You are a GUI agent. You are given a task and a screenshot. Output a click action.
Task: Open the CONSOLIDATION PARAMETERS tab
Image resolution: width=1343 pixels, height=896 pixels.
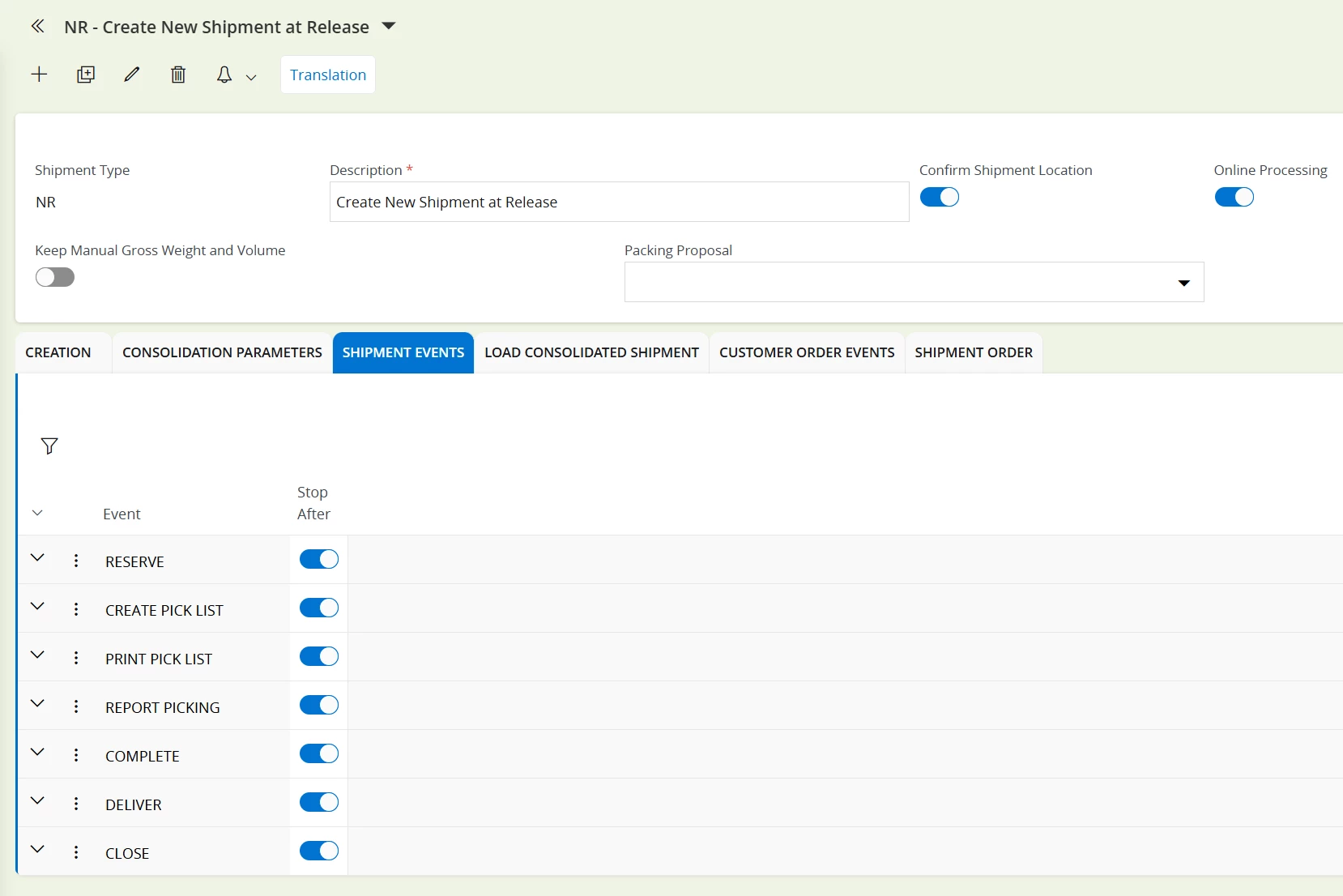click(x=222, y=352)
